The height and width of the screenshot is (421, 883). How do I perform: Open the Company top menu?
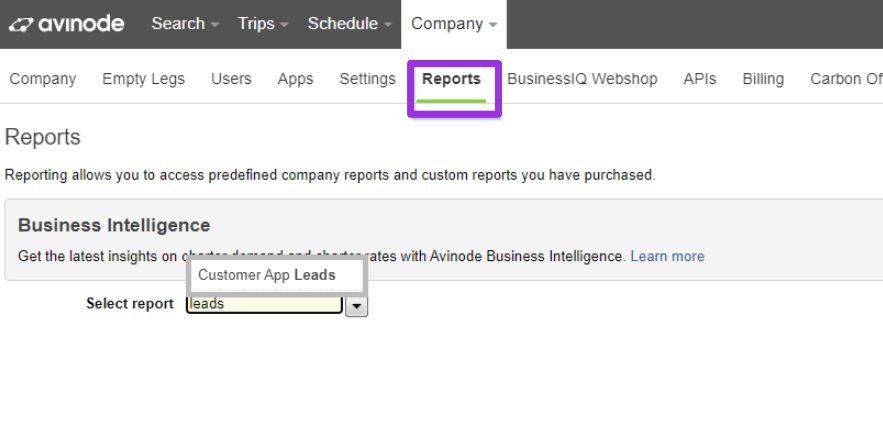coord(454,24)
